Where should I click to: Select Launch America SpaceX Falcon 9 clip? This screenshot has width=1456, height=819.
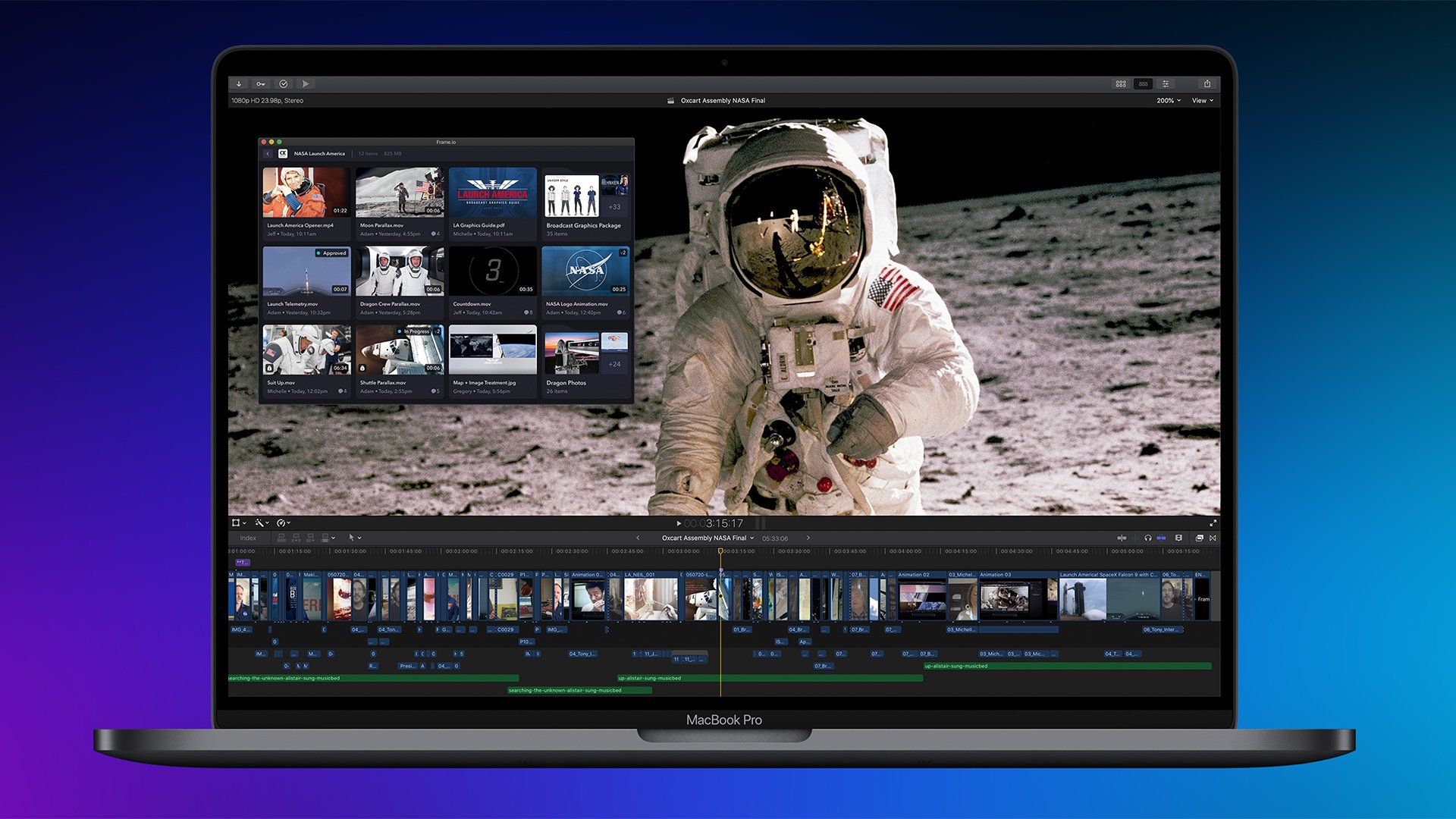click(x=1109, y=596)
